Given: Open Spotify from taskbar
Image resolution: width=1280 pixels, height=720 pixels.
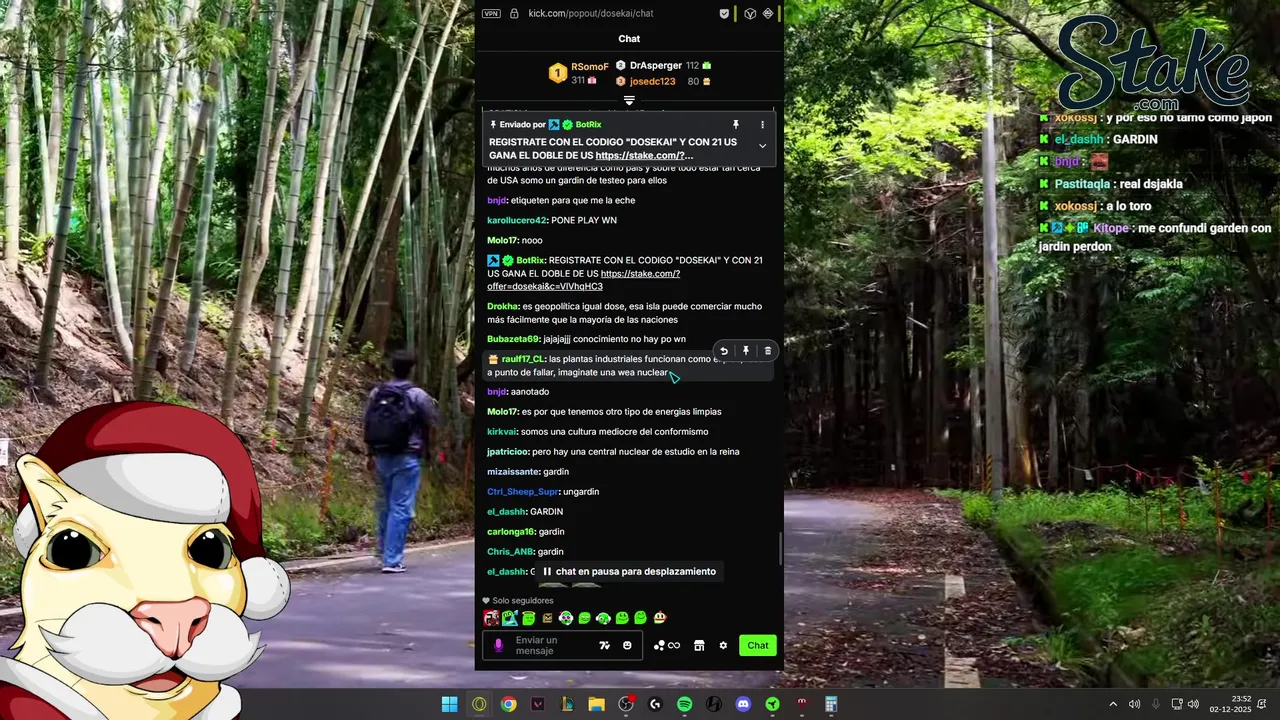Looking at the screenshot, I should coord(684,704).
